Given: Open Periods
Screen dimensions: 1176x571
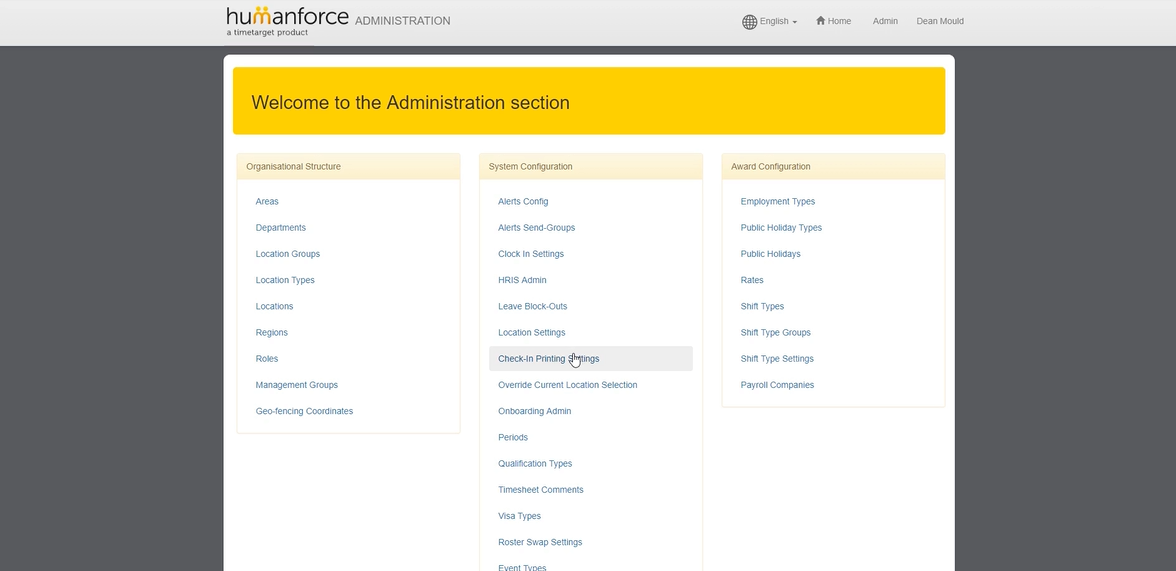Looking at the screenshot, I should 513,437.
